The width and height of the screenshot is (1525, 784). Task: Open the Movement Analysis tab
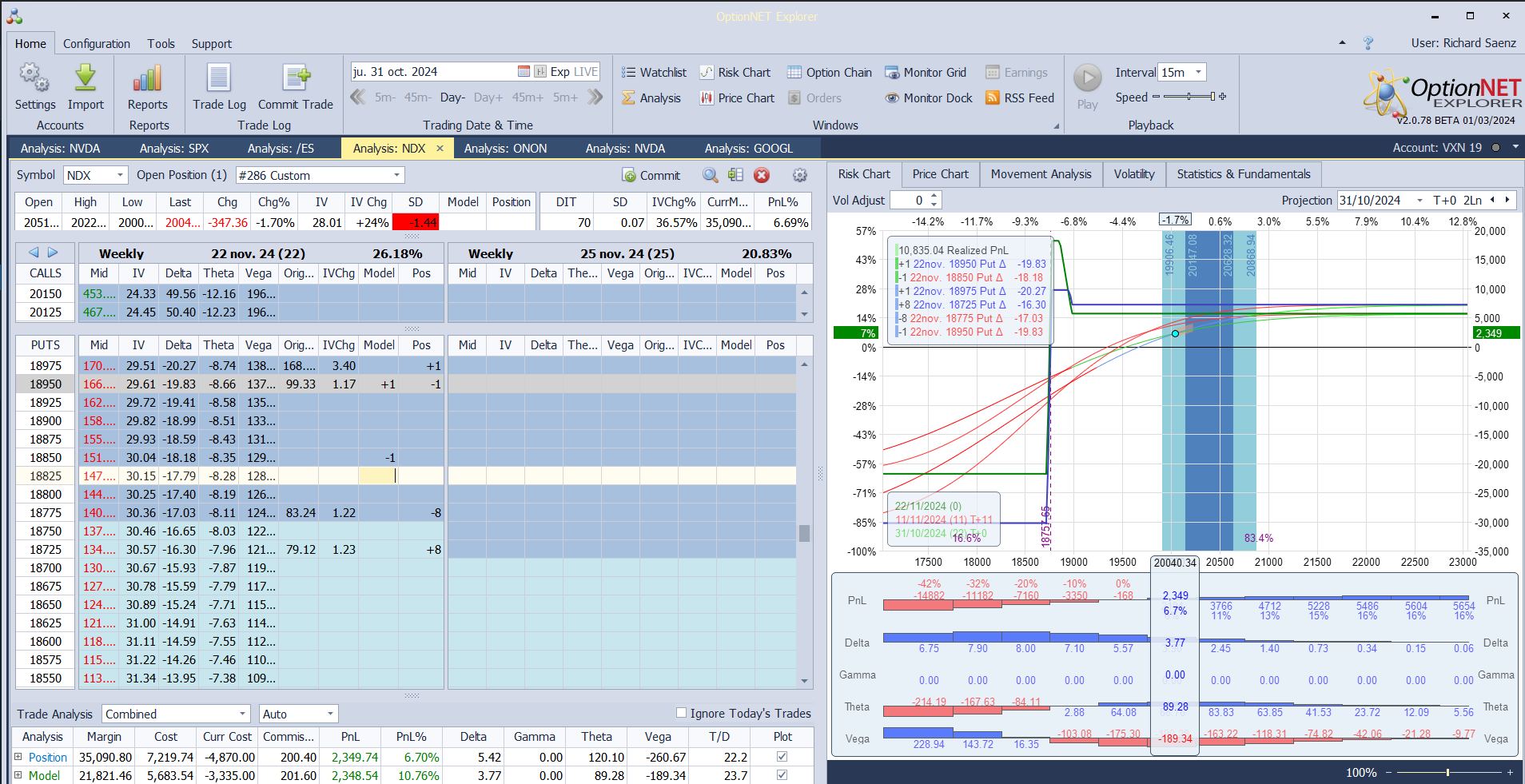pyautogui.click(x=1041, y=174)
